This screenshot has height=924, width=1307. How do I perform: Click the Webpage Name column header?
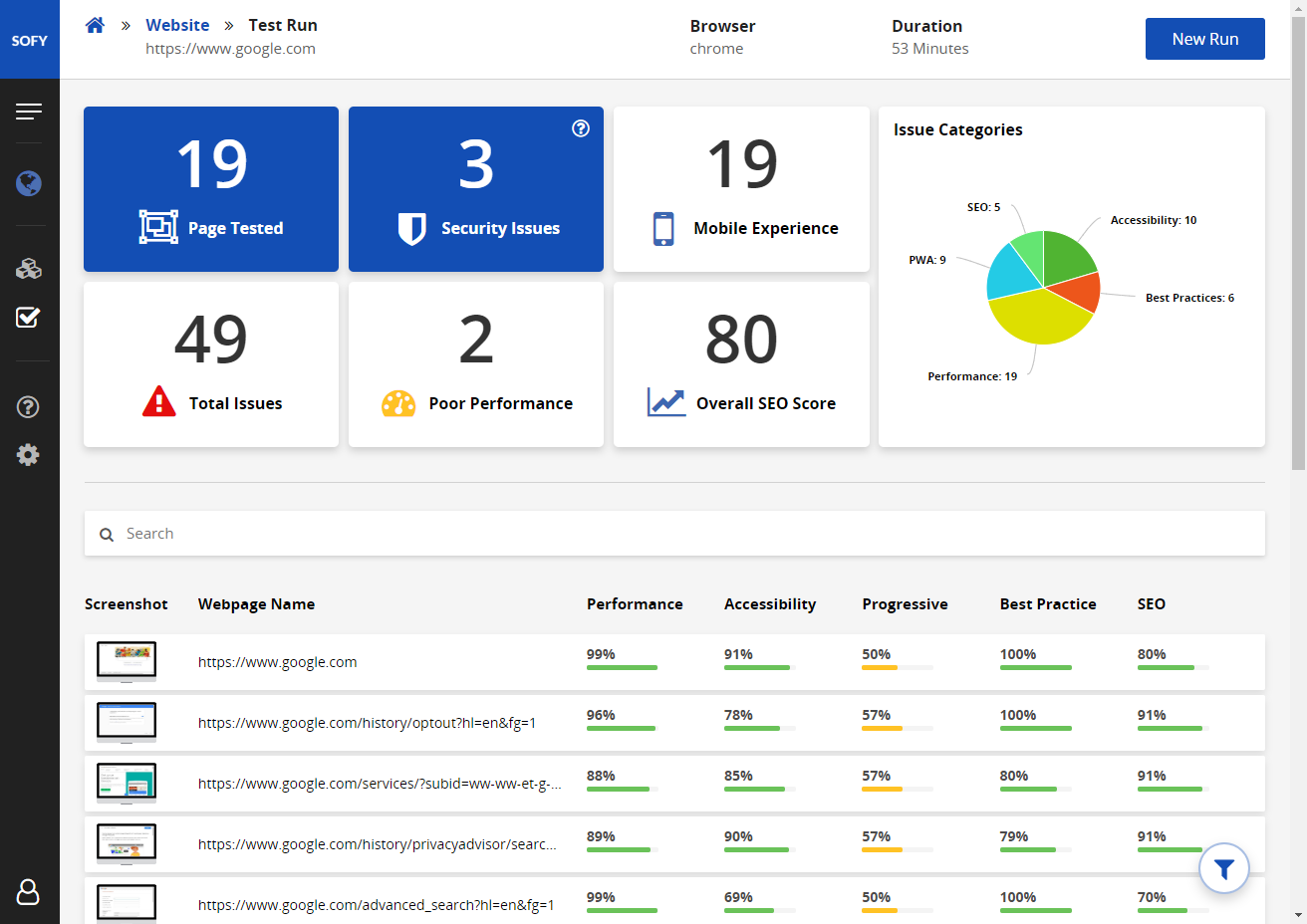point(256,604)
